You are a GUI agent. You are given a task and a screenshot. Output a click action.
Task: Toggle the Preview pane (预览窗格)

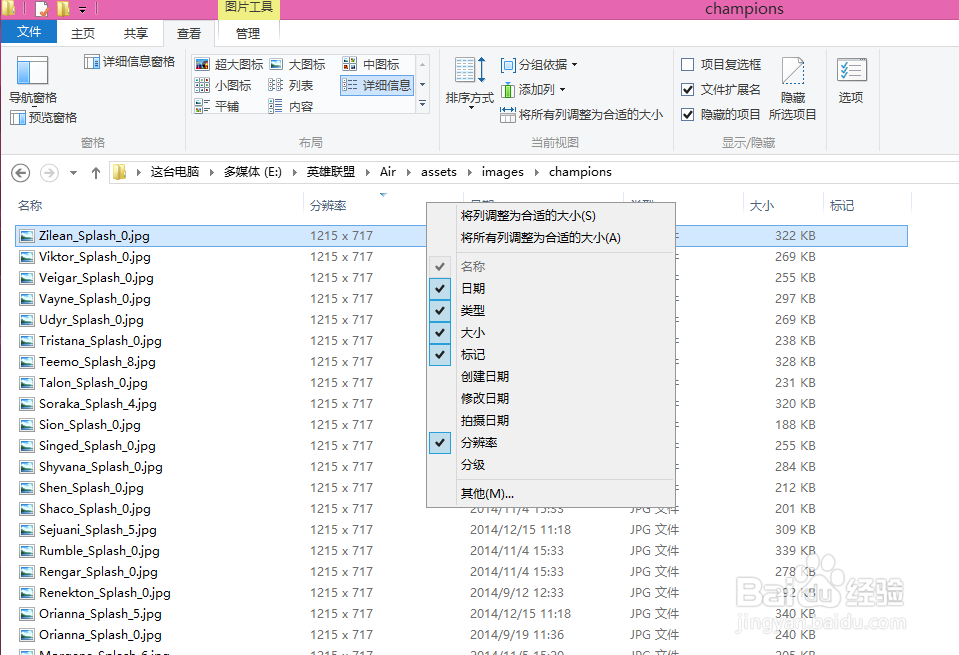pos(43,117)
